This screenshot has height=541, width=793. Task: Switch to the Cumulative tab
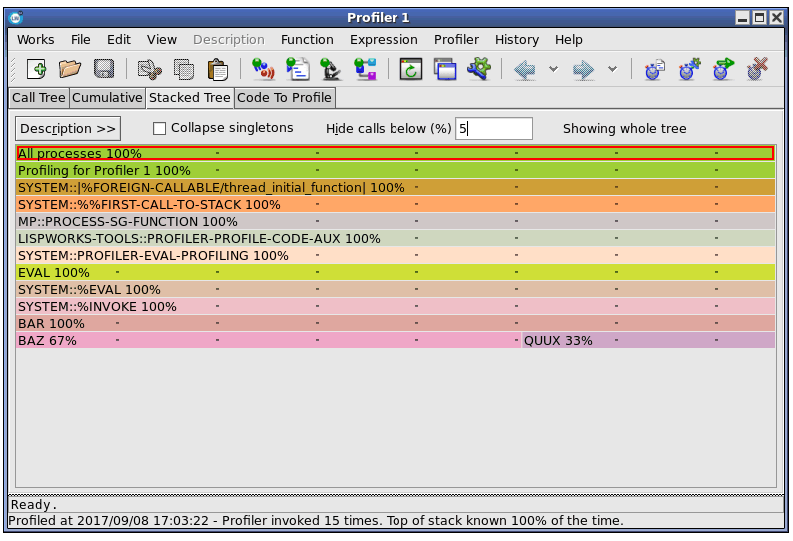pos(107,98)
